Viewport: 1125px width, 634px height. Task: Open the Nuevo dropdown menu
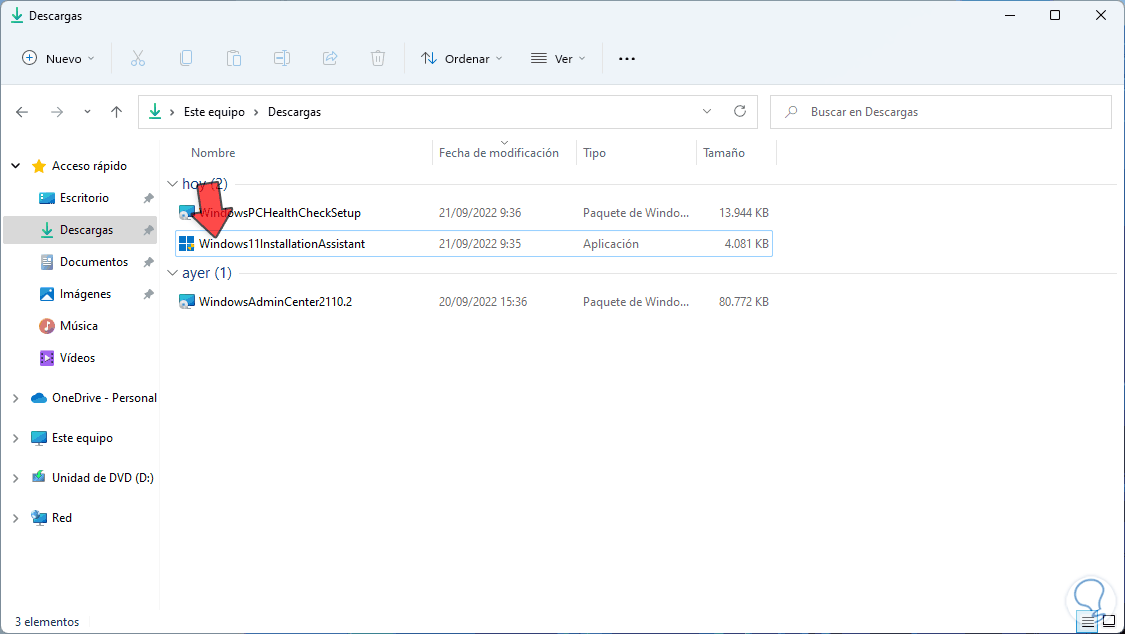click(58, 59)
